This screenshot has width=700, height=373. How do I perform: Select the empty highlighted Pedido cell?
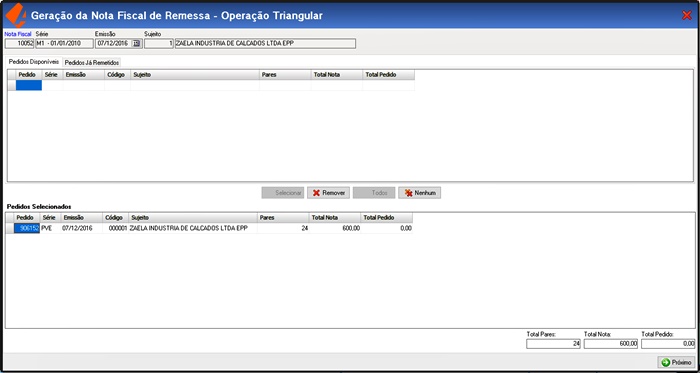[x=29, y=85]
